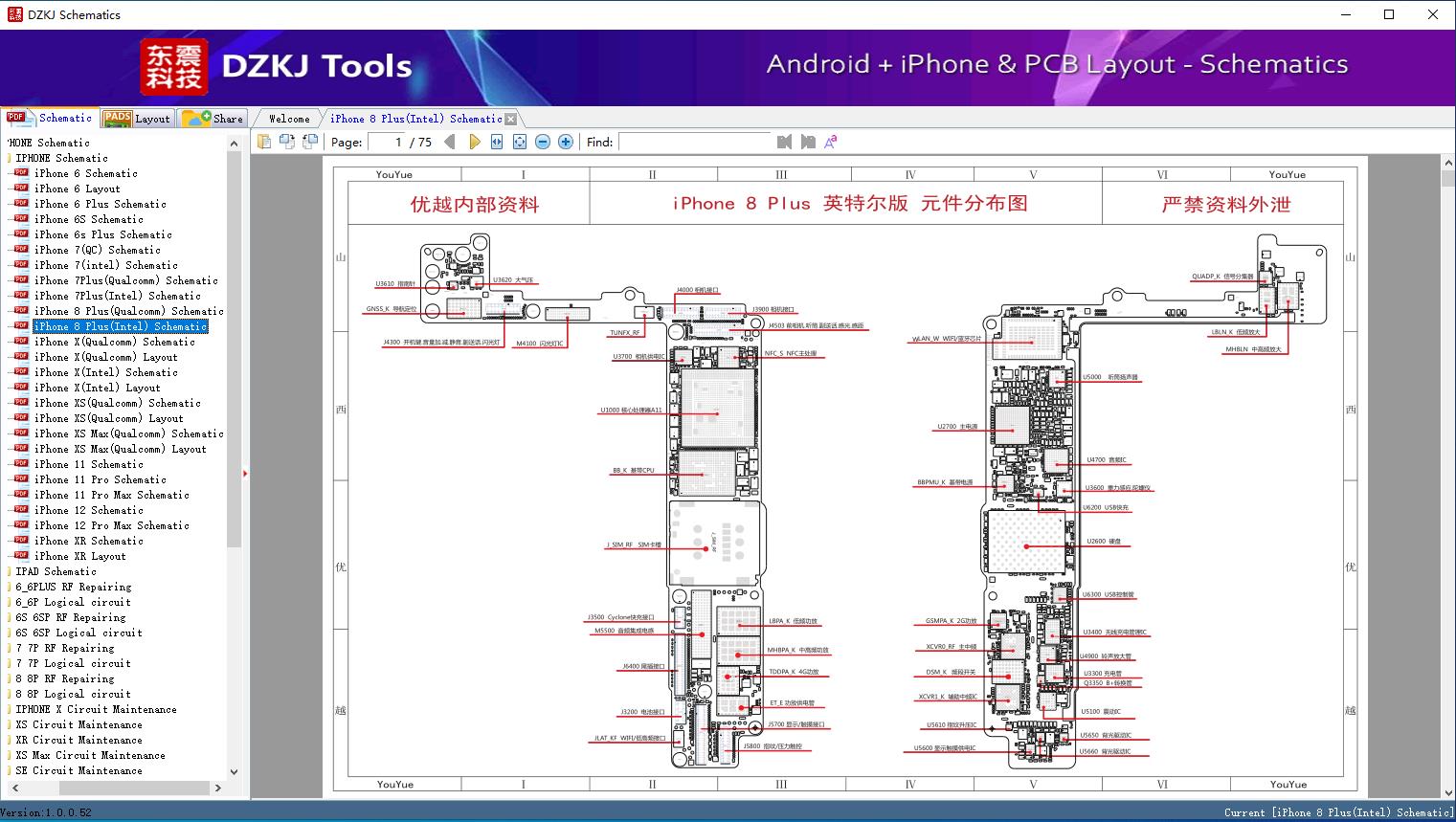Open iPhone X(Intel) Layout entry
Screen dimensions: 1456x822
[x=97, y=388]
